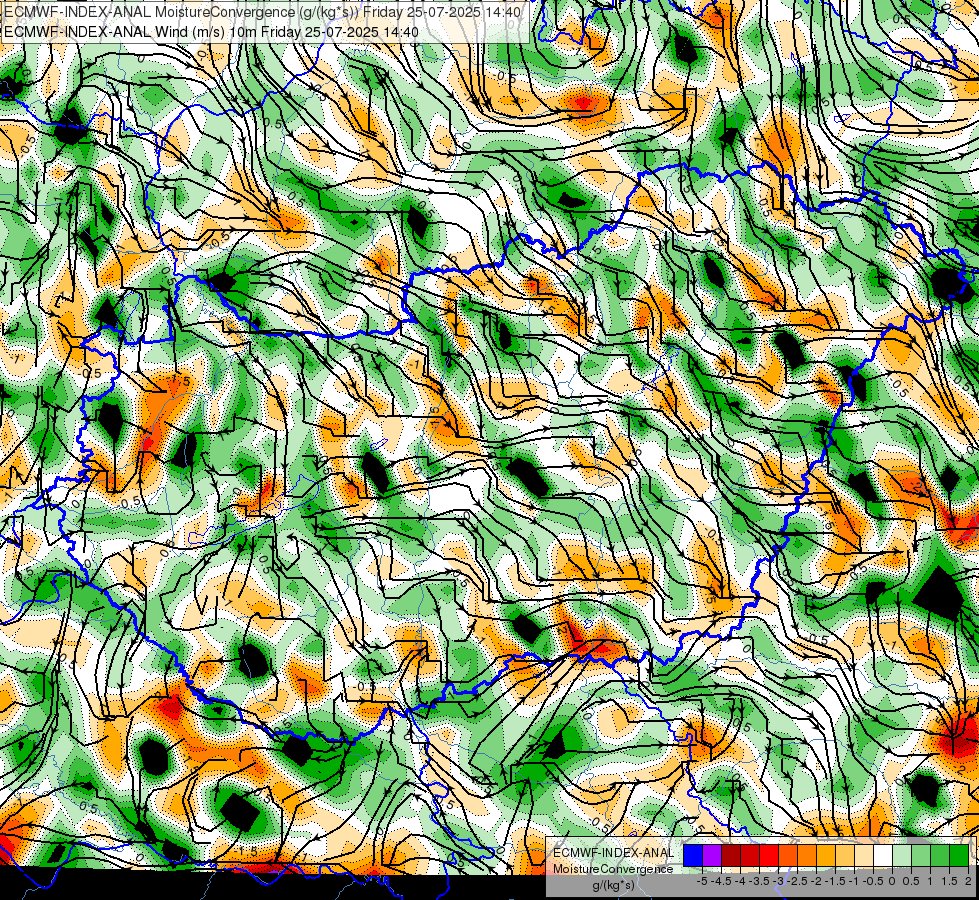Select legend swatch between 0 and 0.5
Image resolution: width=979 pixels, height=900 pixels.
902,856
